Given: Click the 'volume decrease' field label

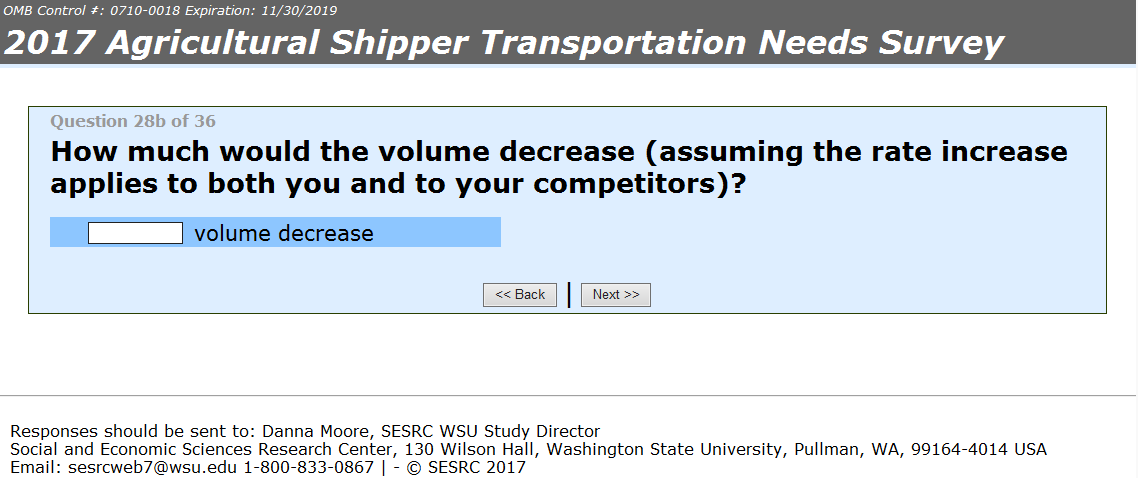Looking at the screenshot, I should tap(284, 234).
